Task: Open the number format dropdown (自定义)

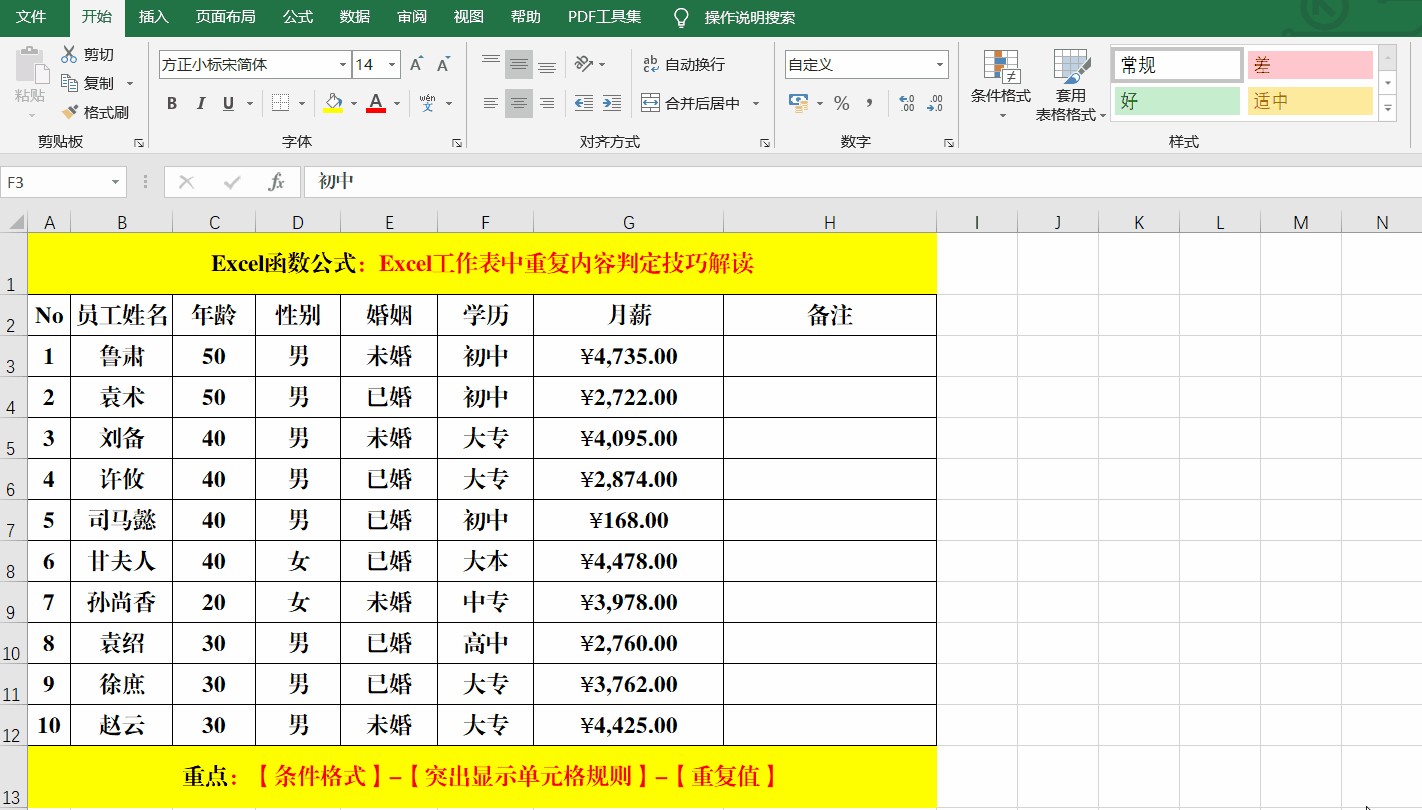Action: (940, 64)
